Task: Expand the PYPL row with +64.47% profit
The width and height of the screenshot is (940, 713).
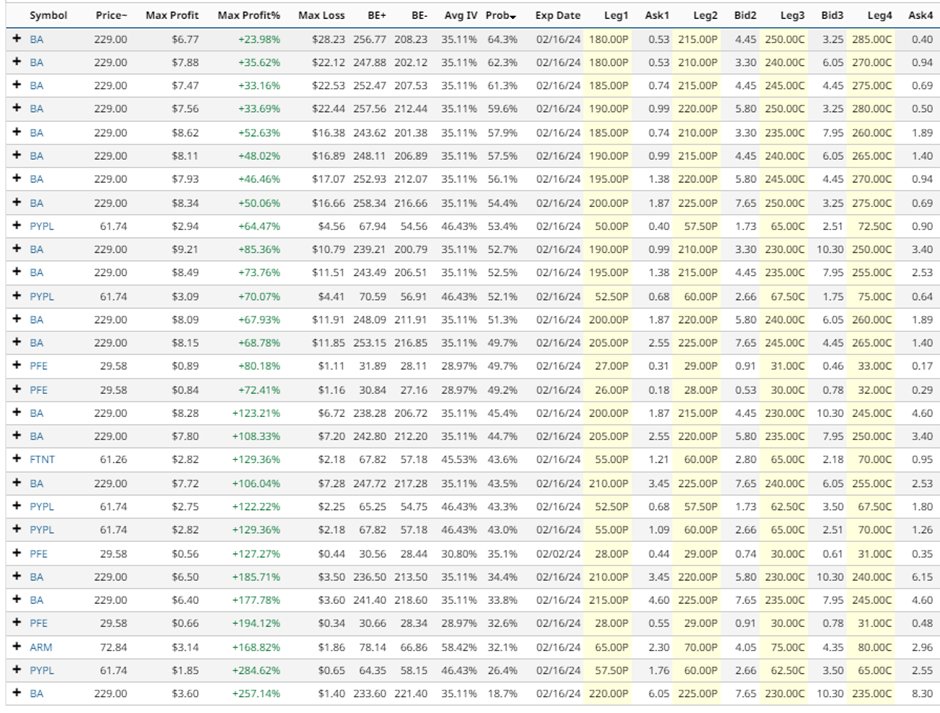Action: 17,225
